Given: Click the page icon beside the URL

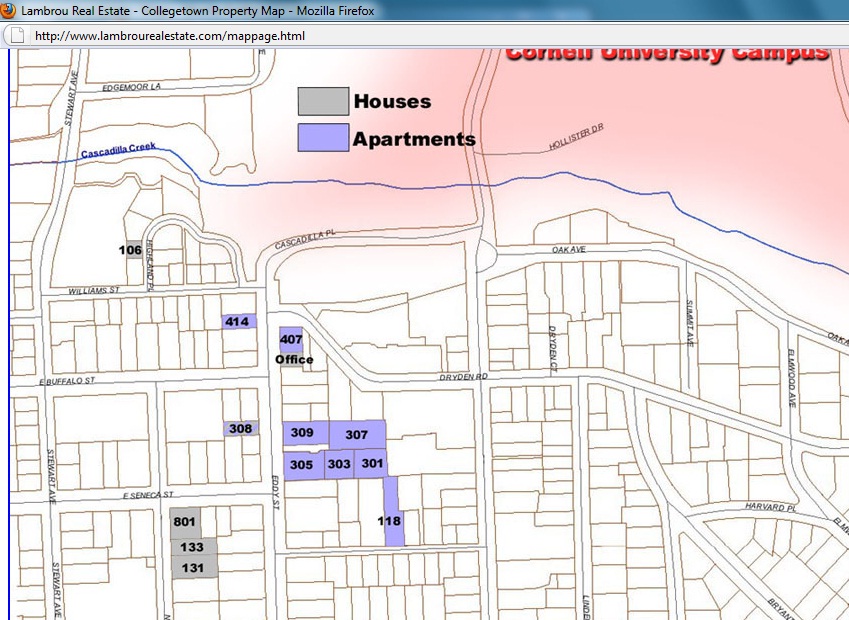Looking at the screenshot, I should click(17, 35).
